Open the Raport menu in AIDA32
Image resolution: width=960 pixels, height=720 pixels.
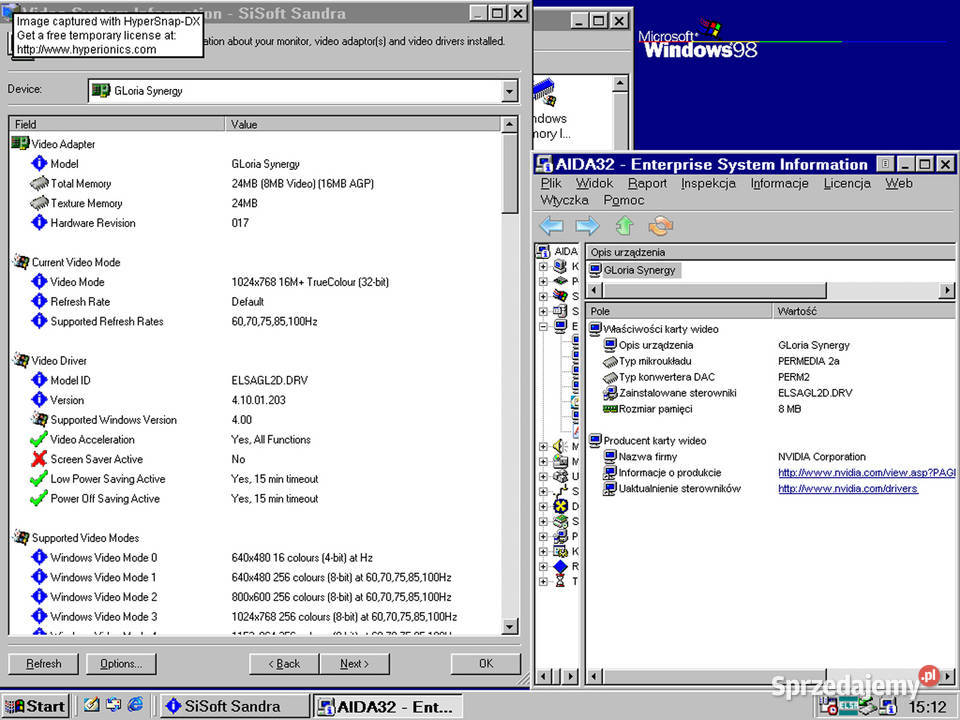(647, 183)
